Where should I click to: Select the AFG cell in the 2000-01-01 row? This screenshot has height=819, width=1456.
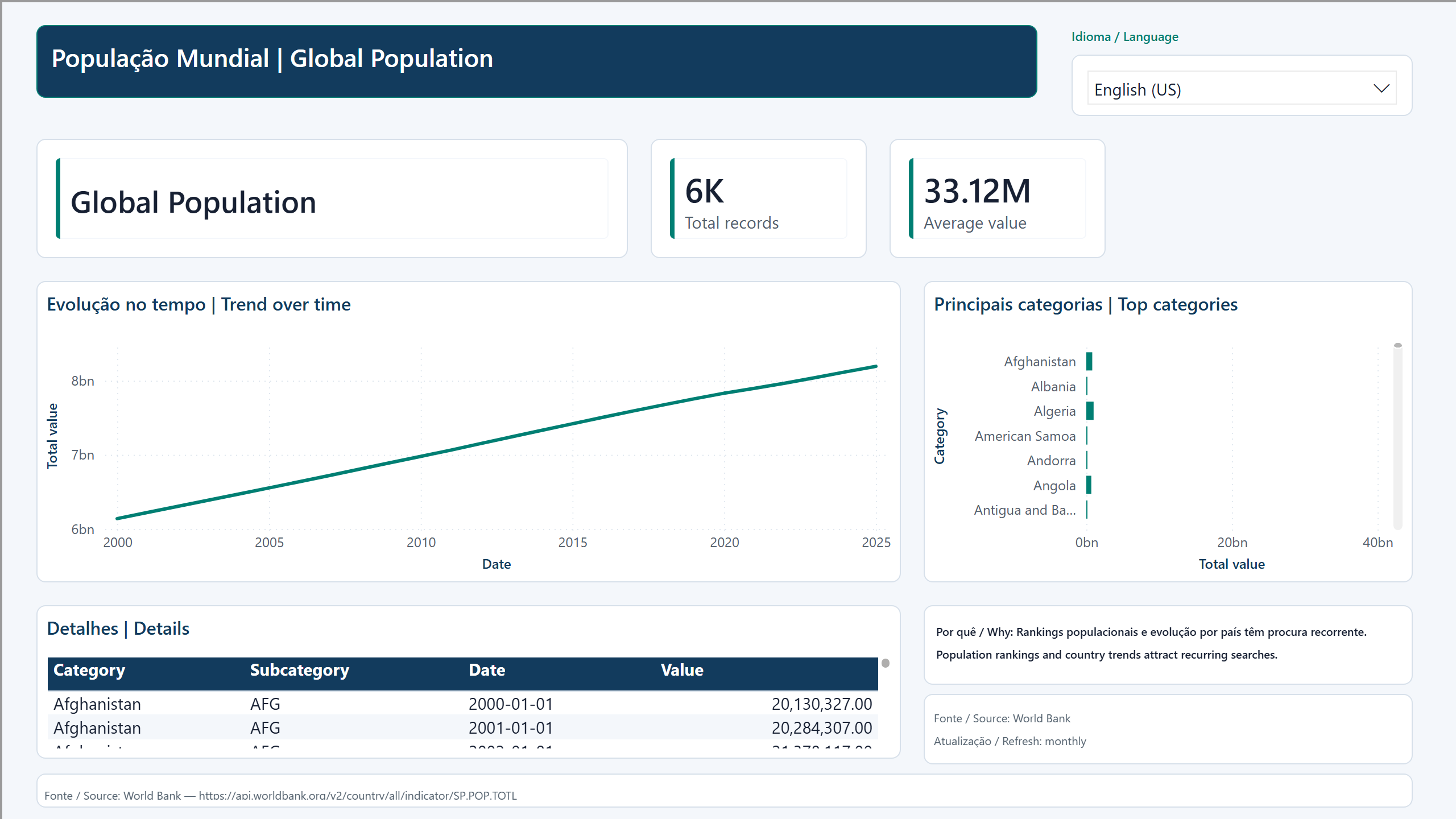[265, 704]
